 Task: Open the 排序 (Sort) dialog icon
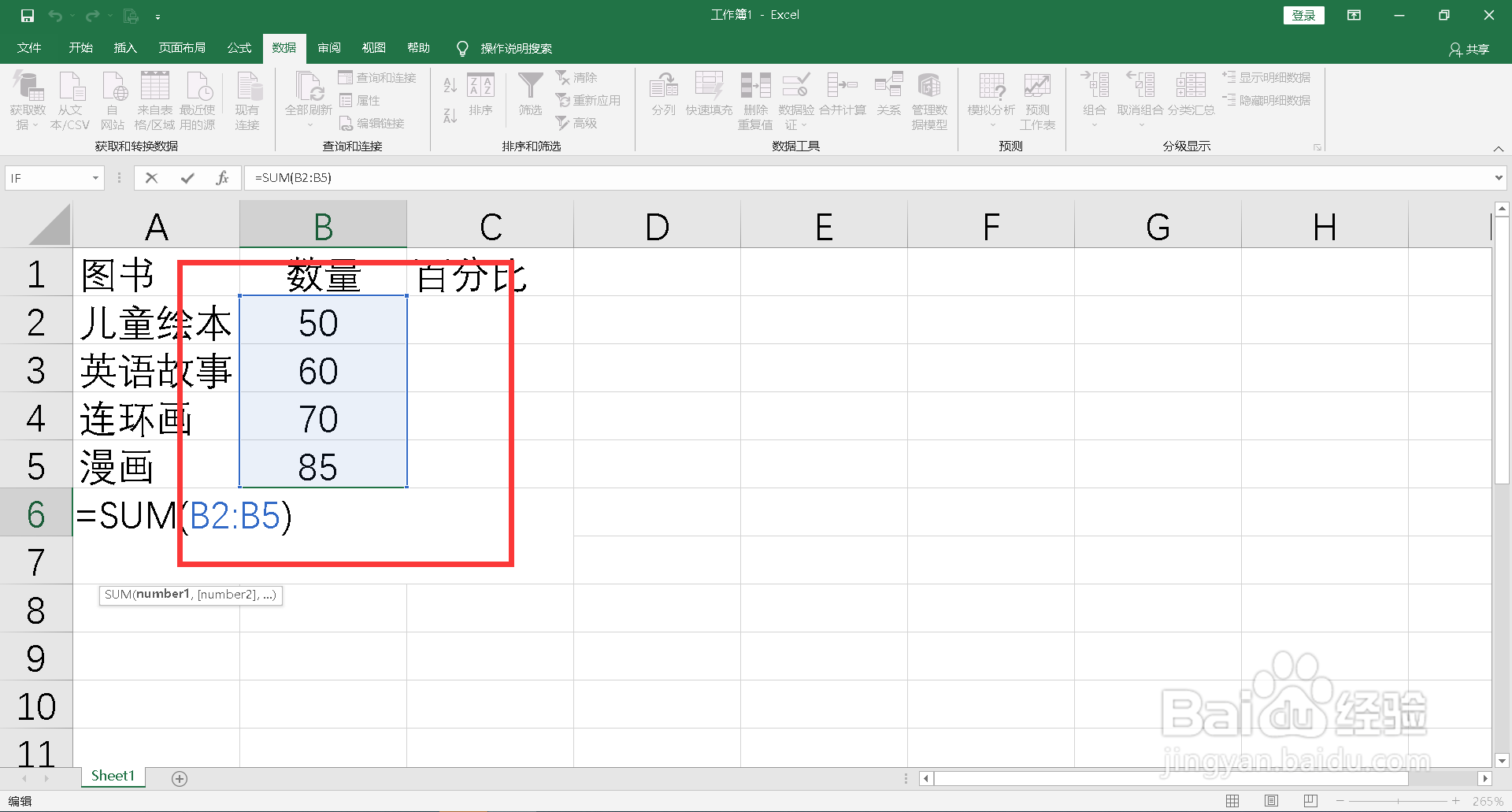(480, 85)
